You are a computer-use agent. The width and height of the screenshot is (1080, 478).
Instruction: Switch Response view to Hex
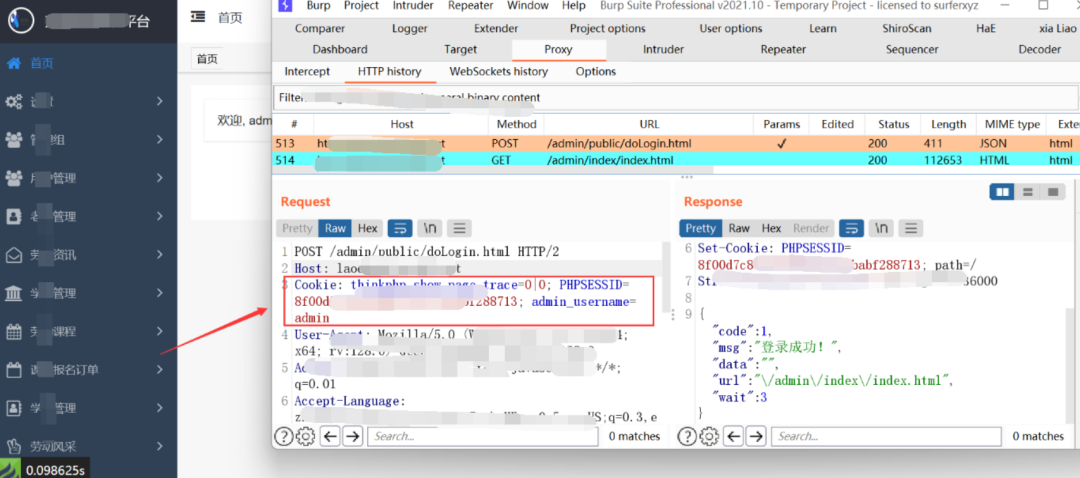coord(771,228)
